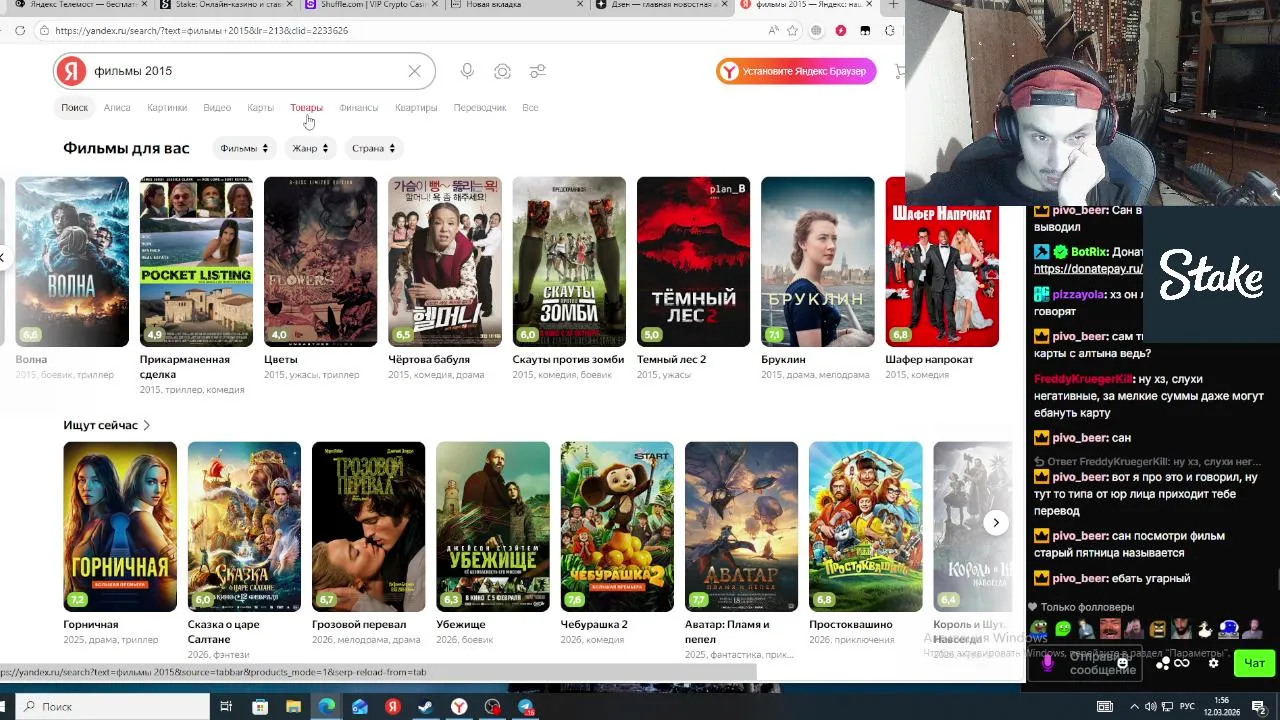The height and width of the screenshot is (720, 1280).
Task: Click the Чебурашка 2 title link
Action: 594,625
